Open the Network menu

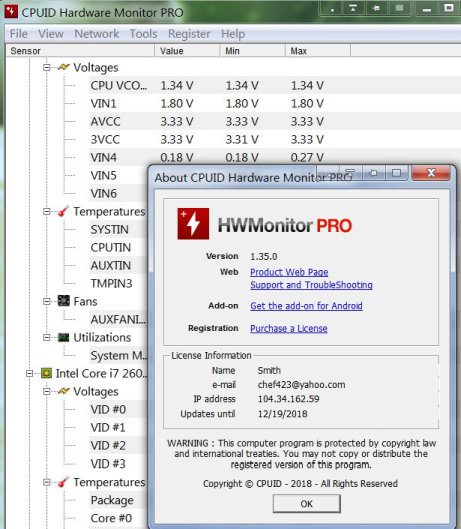point(97,34)
